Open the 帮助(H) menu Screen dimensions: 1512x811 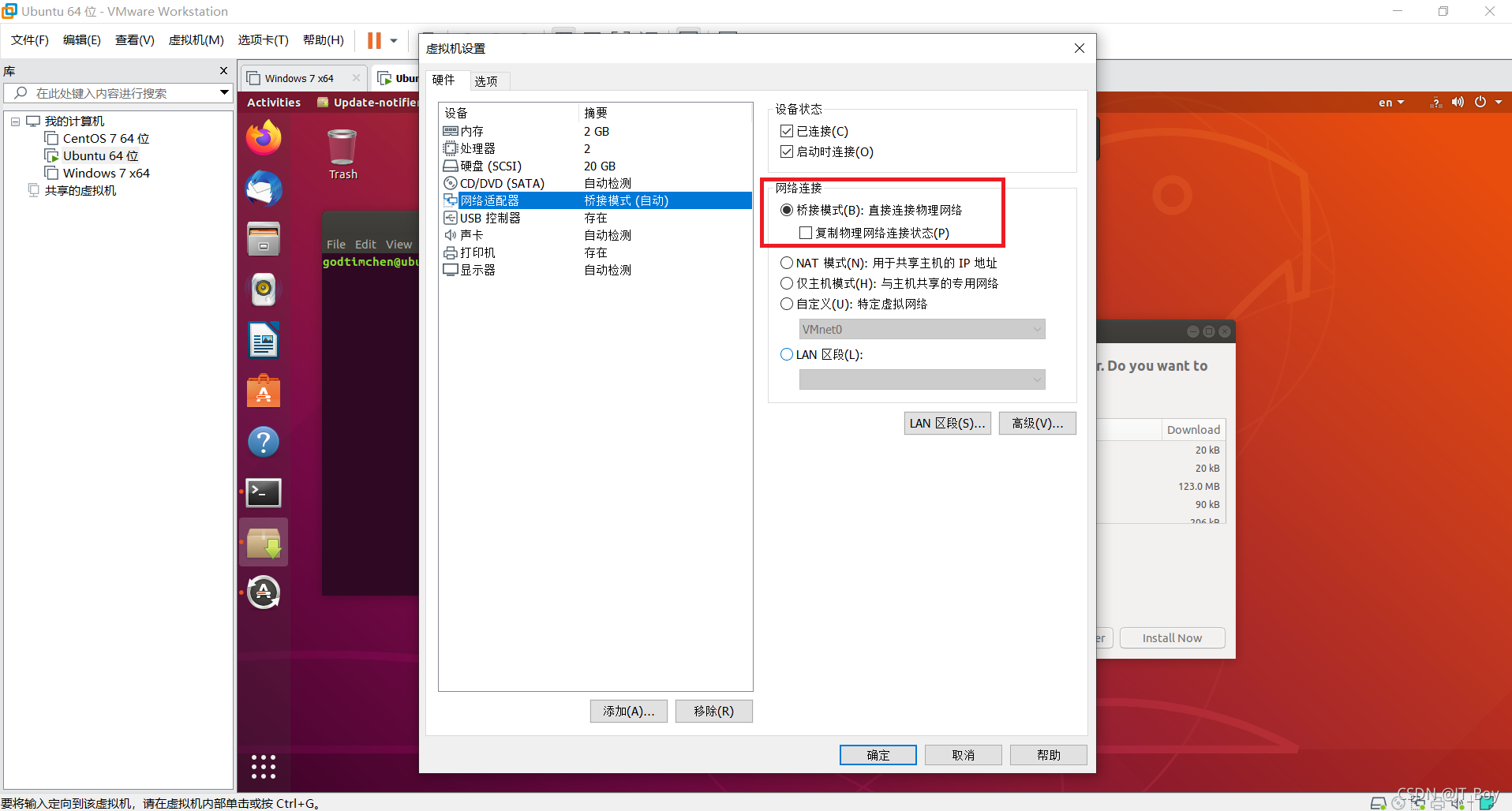[324, 40]
